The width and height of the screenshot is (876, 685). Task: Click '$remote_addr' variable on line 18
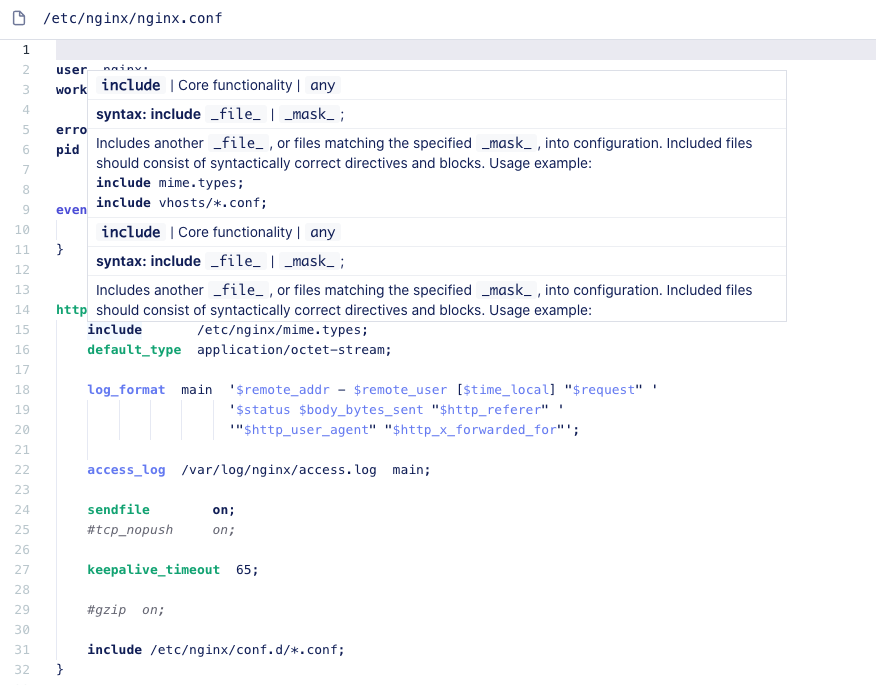(283, 390)
